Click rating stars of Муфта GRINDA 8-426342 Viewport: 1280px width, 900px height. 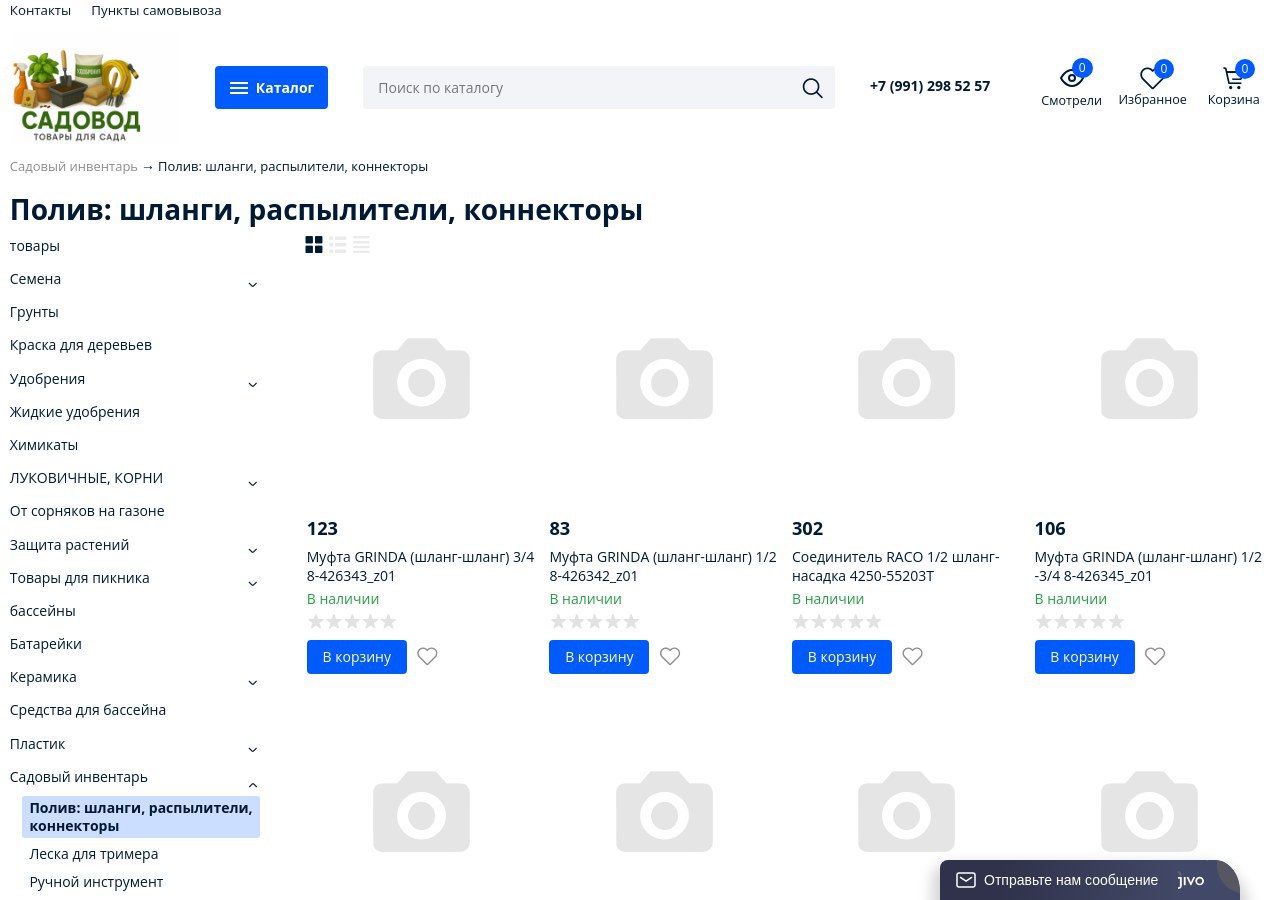tap(594, 622)
